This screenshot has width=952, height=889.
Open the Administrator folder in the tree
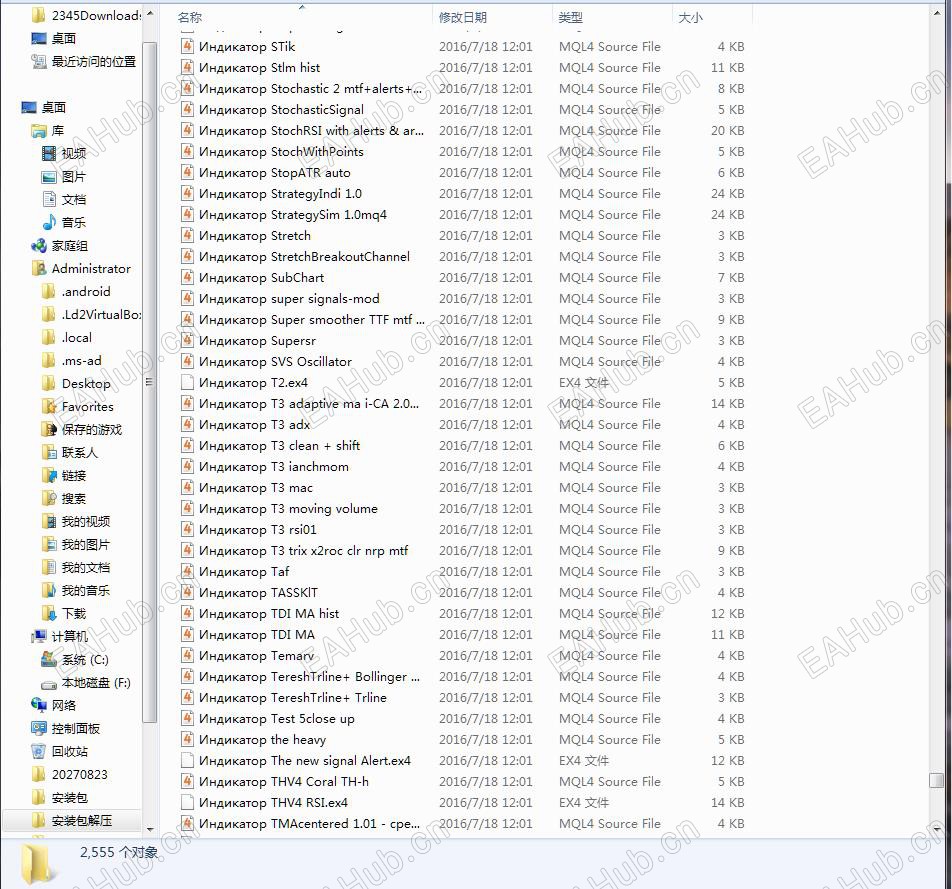91,268
